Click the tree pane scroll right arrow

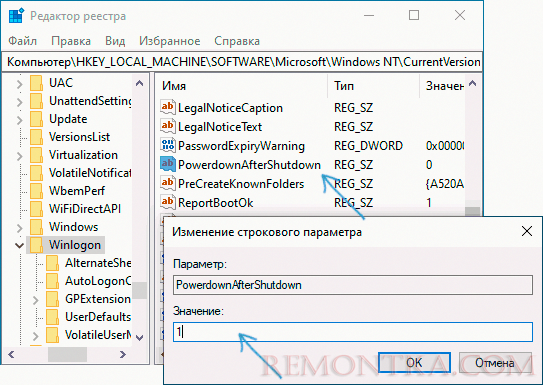(x=123, y=354)
